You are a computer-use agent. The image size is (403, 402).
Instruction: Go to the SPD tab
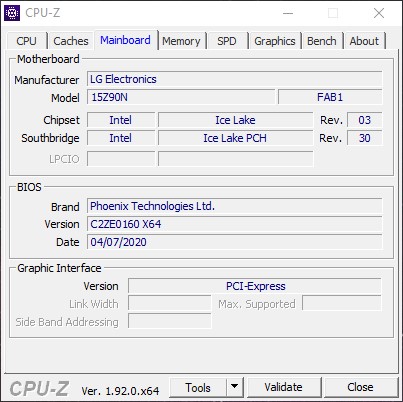227,41
